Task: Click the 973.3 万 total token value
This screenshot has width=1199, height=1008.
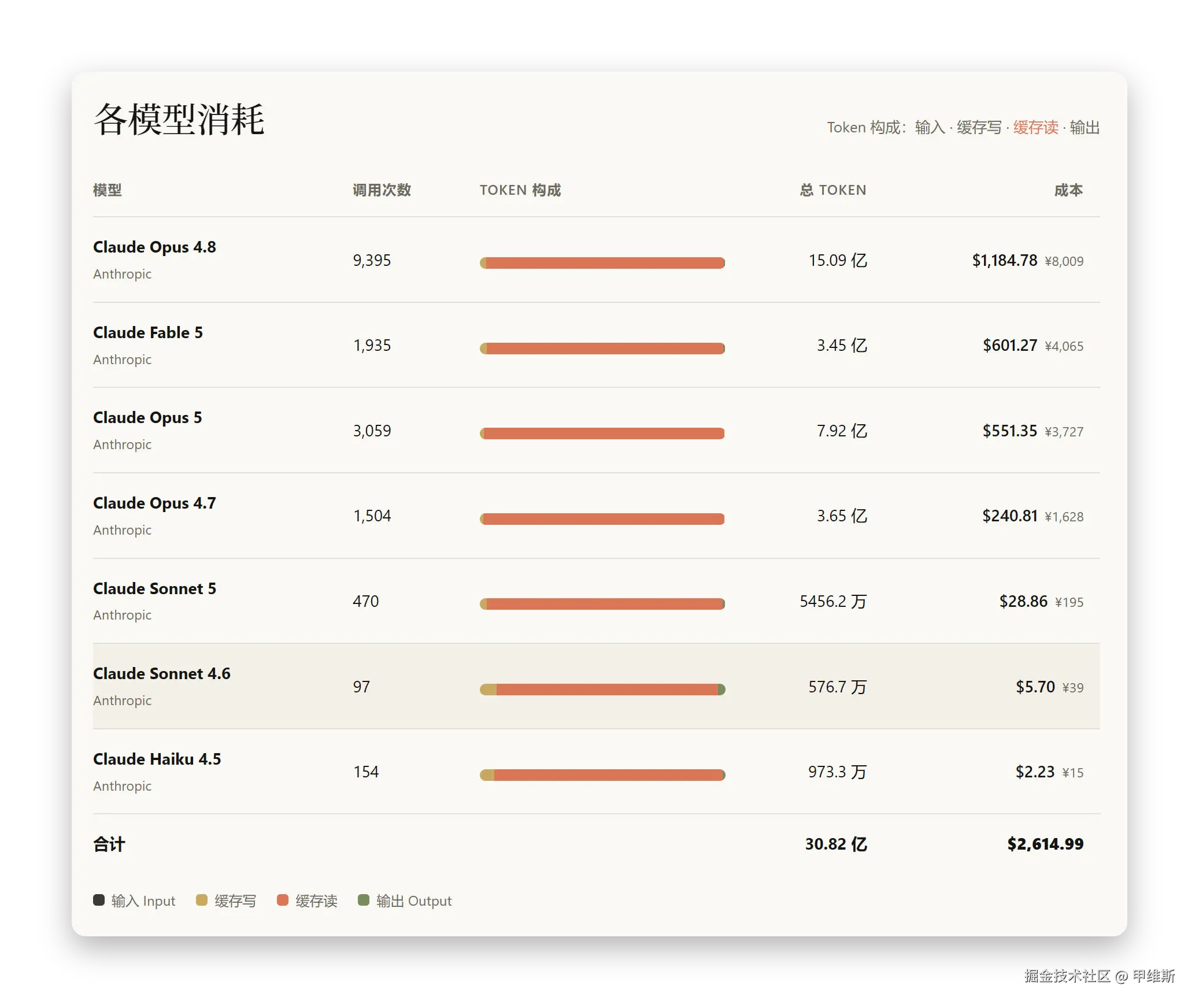Action: click(x=838, y=772)
